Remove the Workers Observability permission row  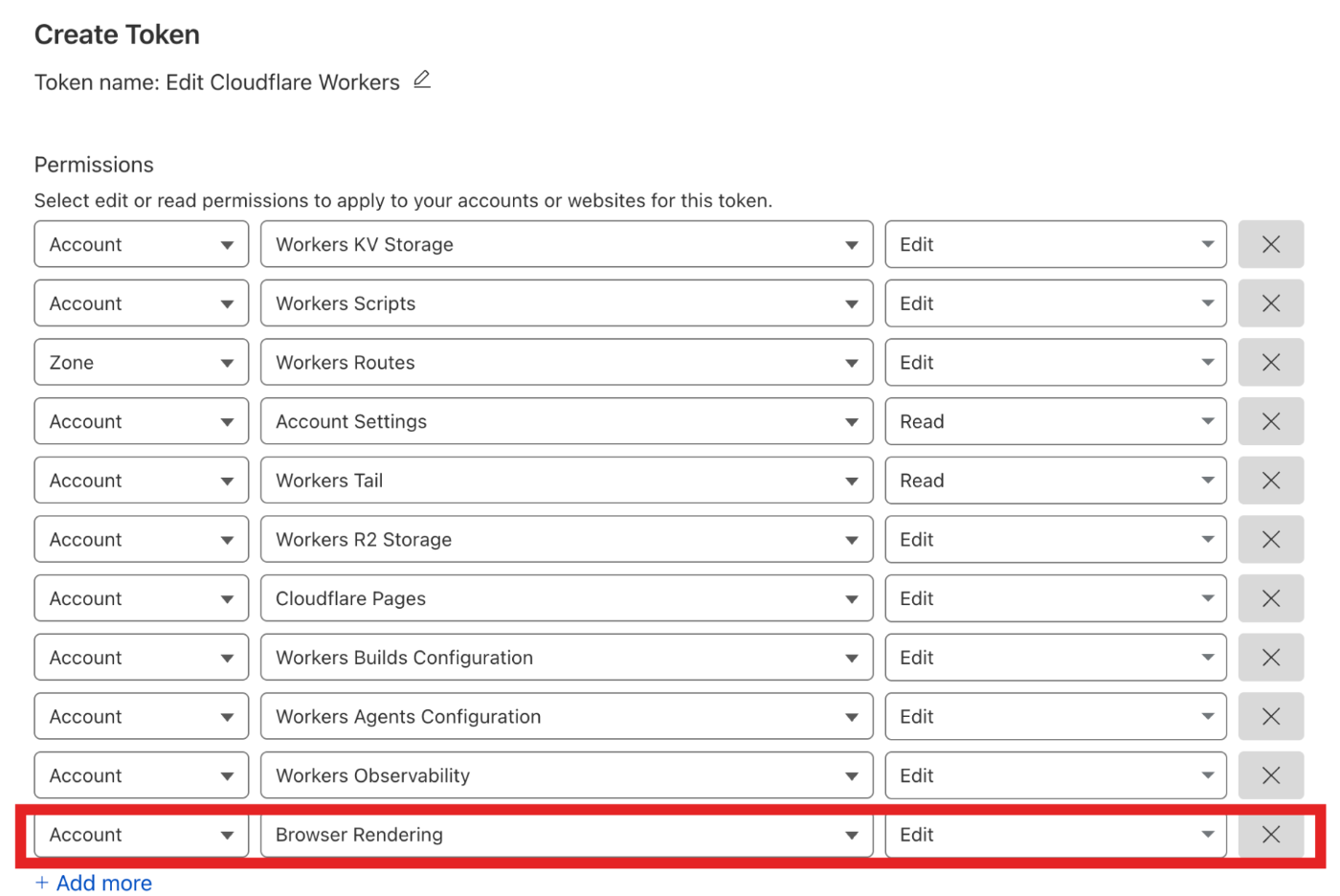point(1270,775)
